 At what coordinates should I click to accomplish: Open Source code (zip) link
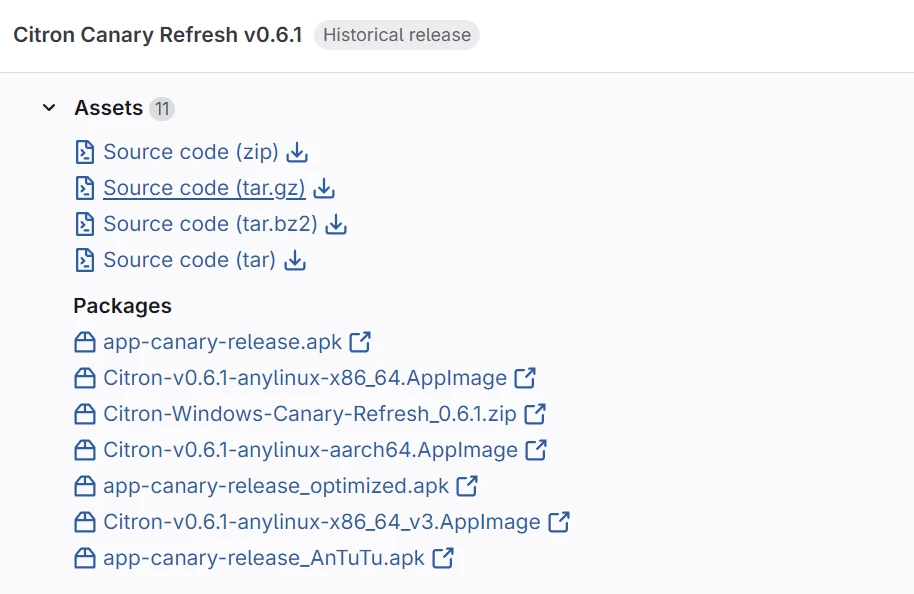click(x=191, y=153)
